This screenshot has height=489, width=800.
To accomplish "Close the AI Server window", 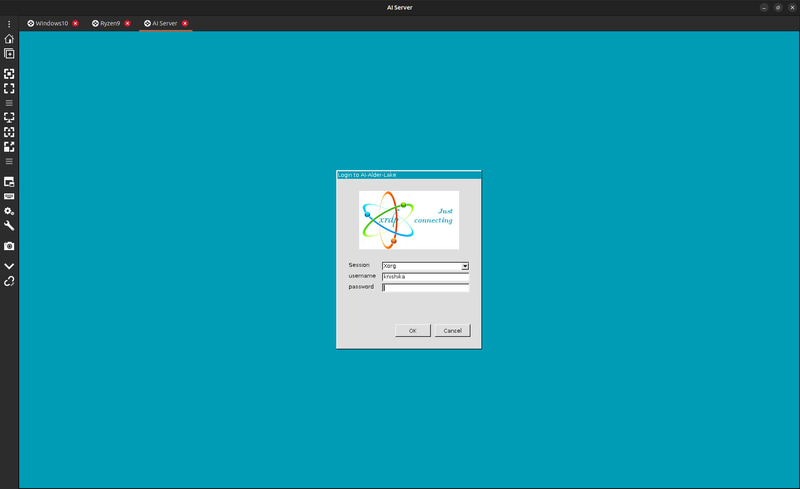I will pos(792,8).
